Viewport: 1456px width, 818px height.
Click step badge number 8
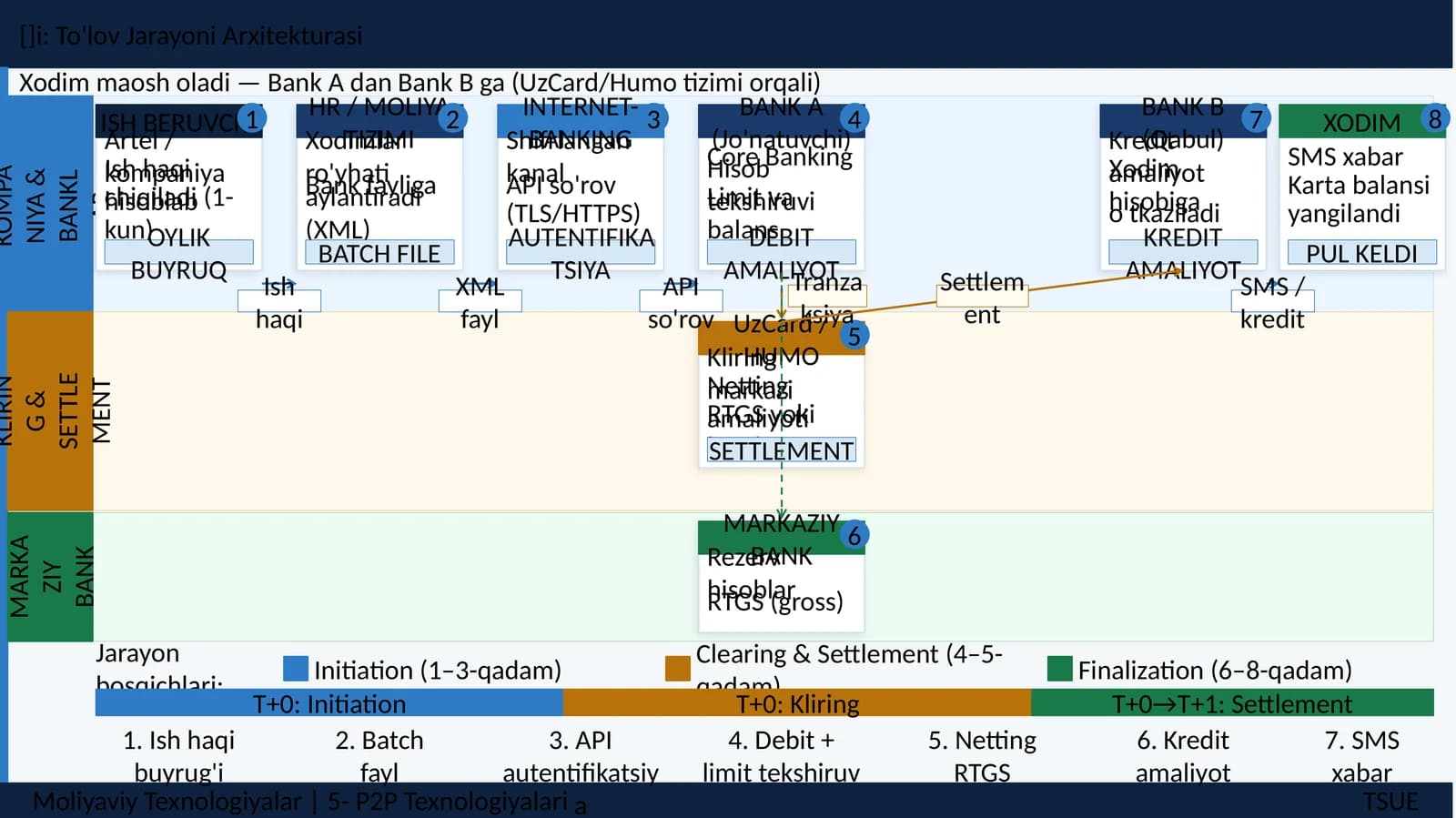click(x=1434, y=119)
